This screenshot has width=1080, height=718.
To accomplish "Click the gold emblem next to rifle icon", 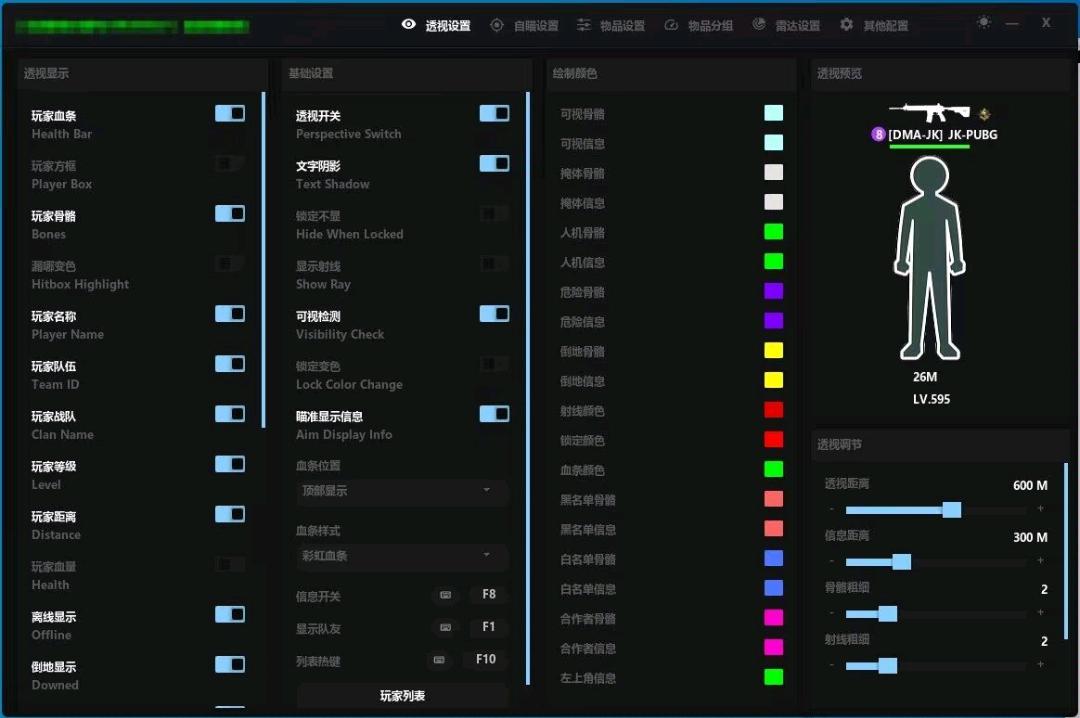I will pos(984,114).
